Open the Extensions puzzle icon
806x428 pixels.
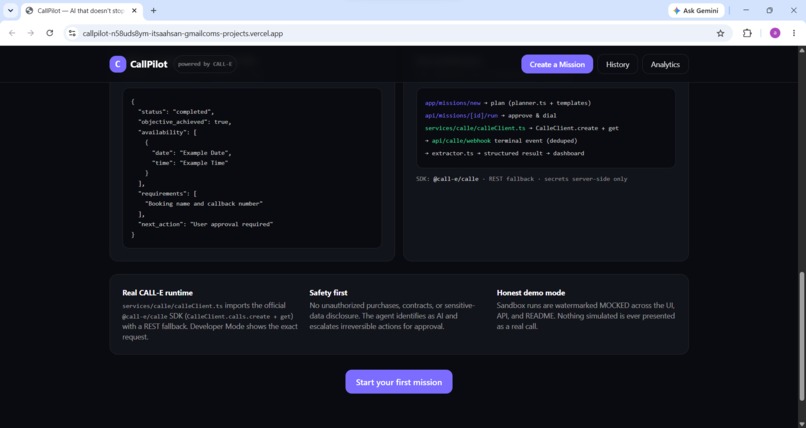click(x=747, y=33)
